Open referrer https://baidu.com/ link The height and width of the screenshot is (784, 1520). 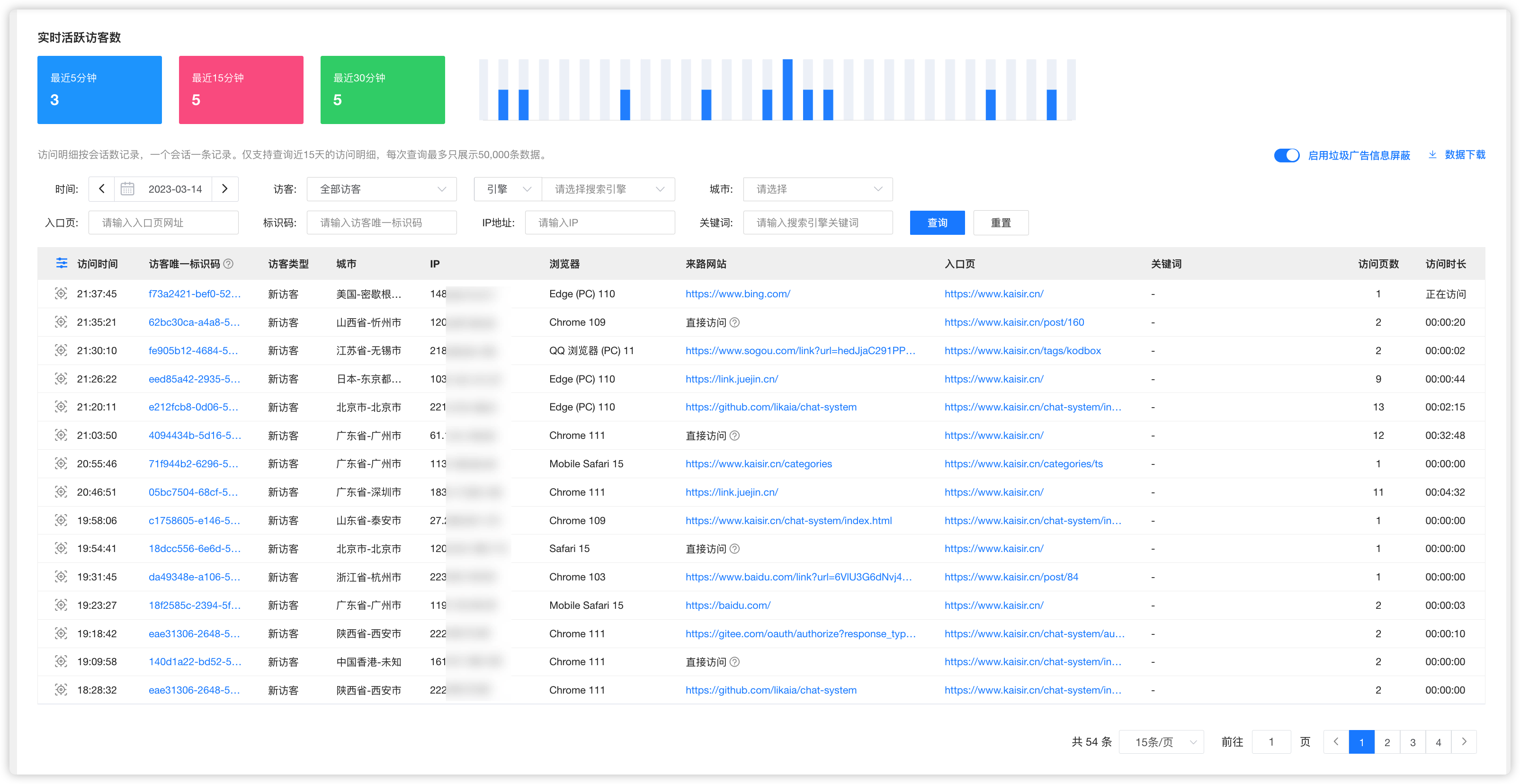tap(727, 605)
